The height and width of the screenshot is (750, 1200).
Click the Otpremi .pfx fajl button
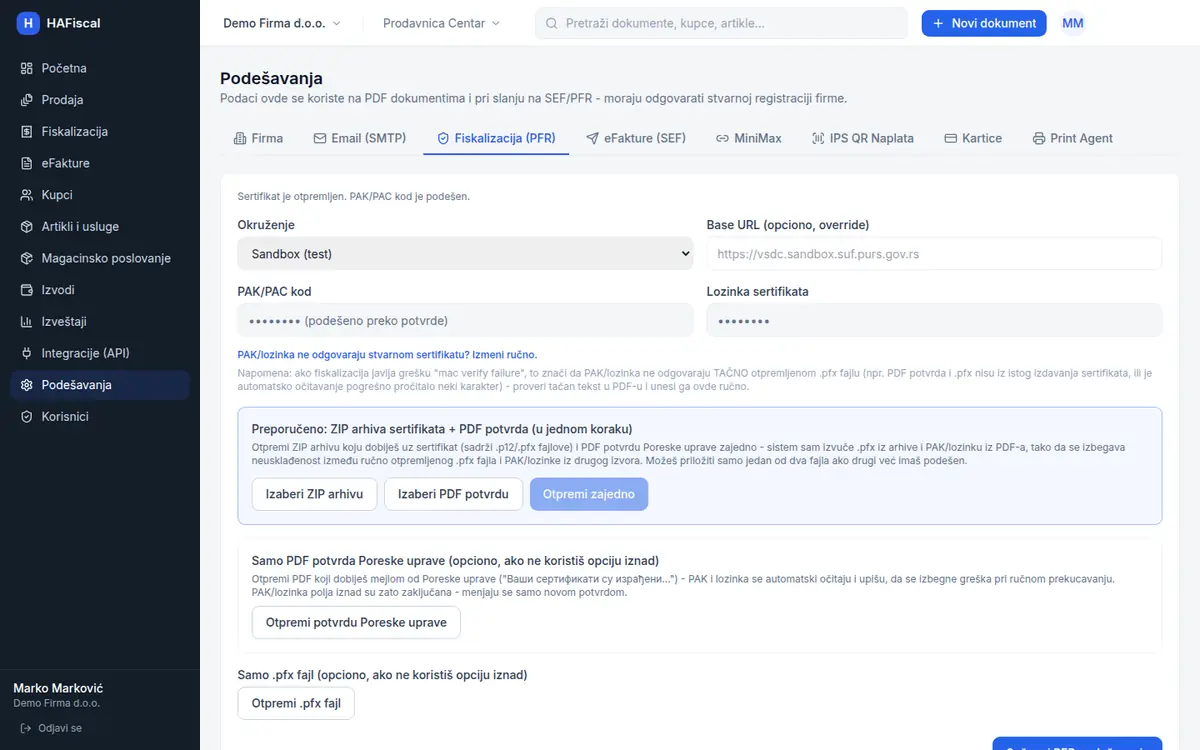[296, 703]
